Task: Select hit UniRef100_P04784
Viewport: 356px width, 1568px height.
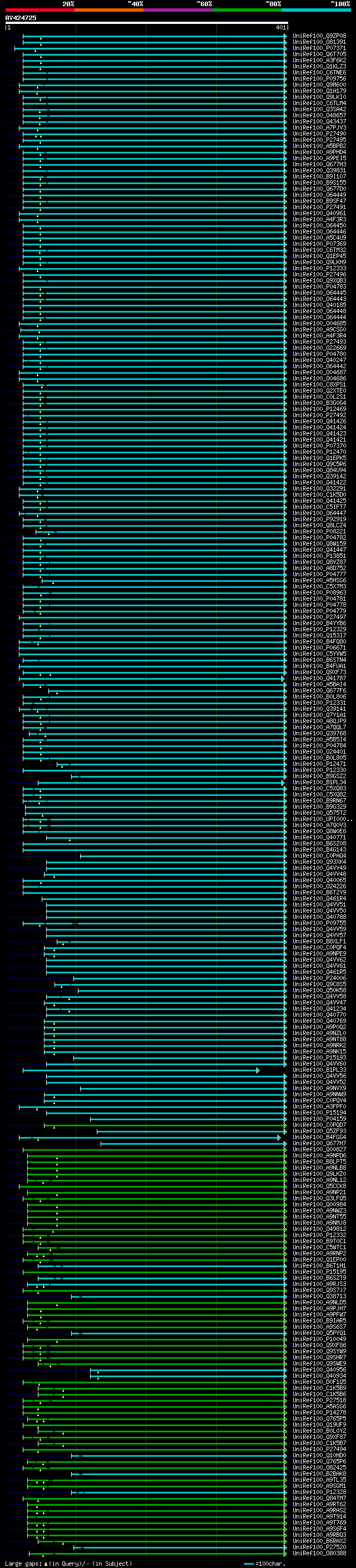Action: coord(319,746)
